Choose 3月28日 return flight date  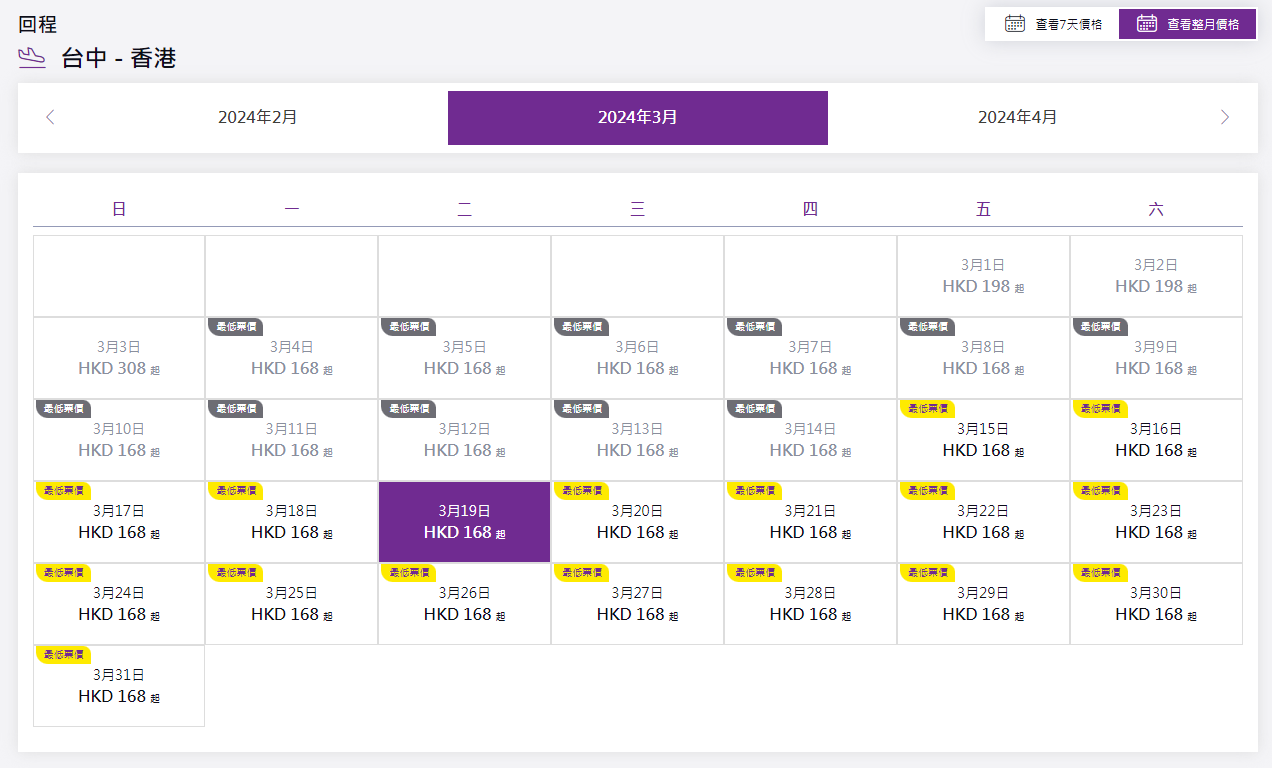tap(810, 604)
